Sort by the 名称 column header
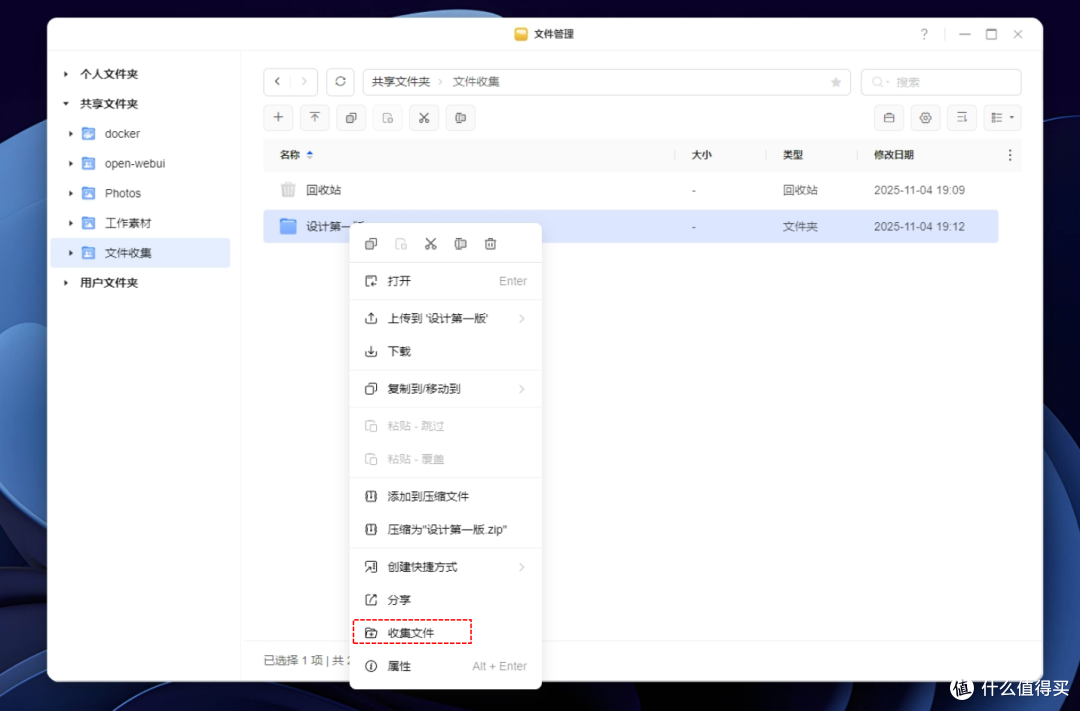1080x711 pixels. tap(289, 155)
